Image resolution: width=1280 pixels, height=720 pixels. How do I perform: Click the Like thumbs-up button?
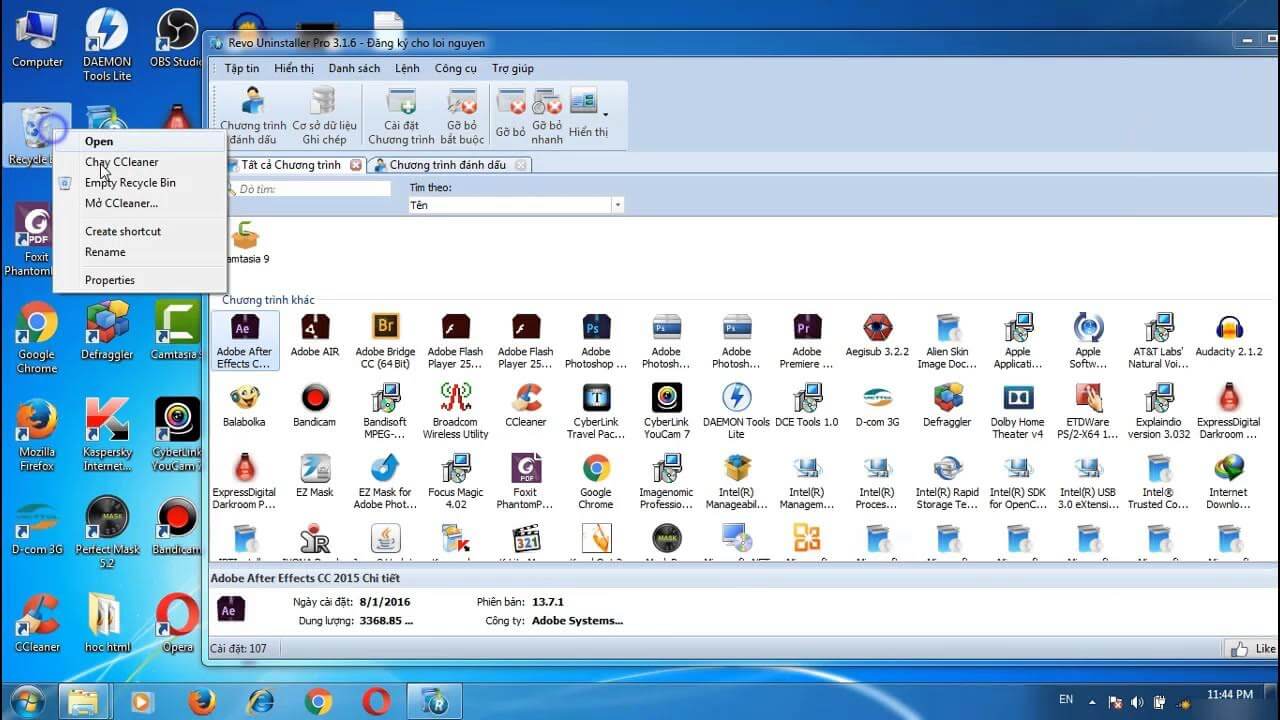pos(1252,648)
